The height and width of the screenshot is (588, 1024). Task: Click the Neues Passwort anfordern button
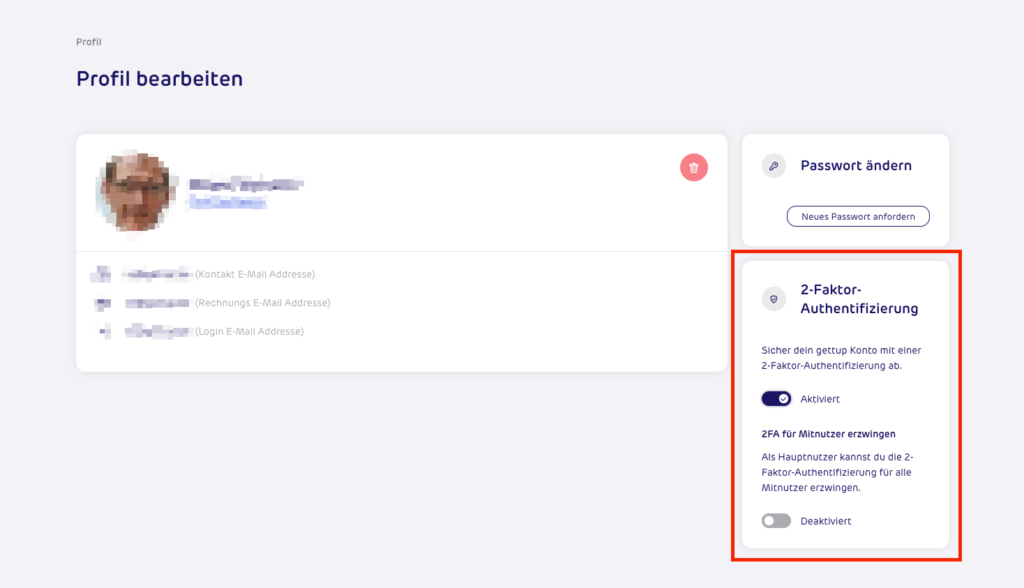(858, 216)
